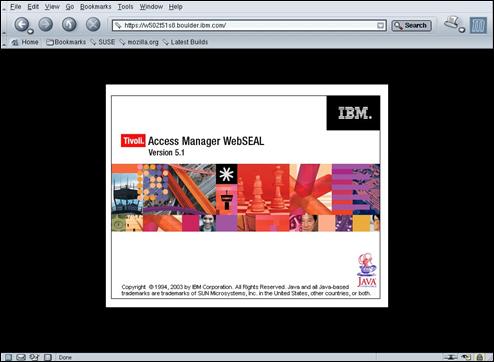Image resolution: width=494 pixels, height=362 pixels.
Task: Click the Home bookmark toolbar button
Action: [x=25, y=42]
